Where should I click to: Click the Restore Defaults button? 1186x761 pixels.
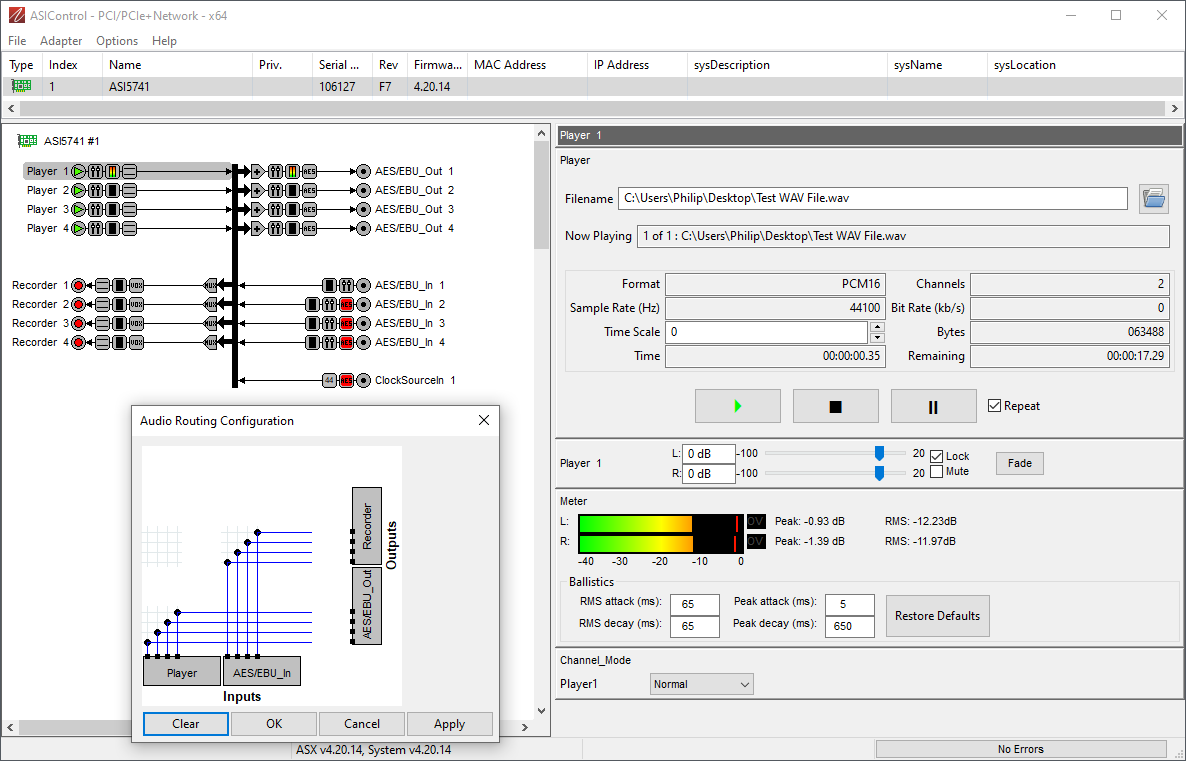[x=937, y=616]
